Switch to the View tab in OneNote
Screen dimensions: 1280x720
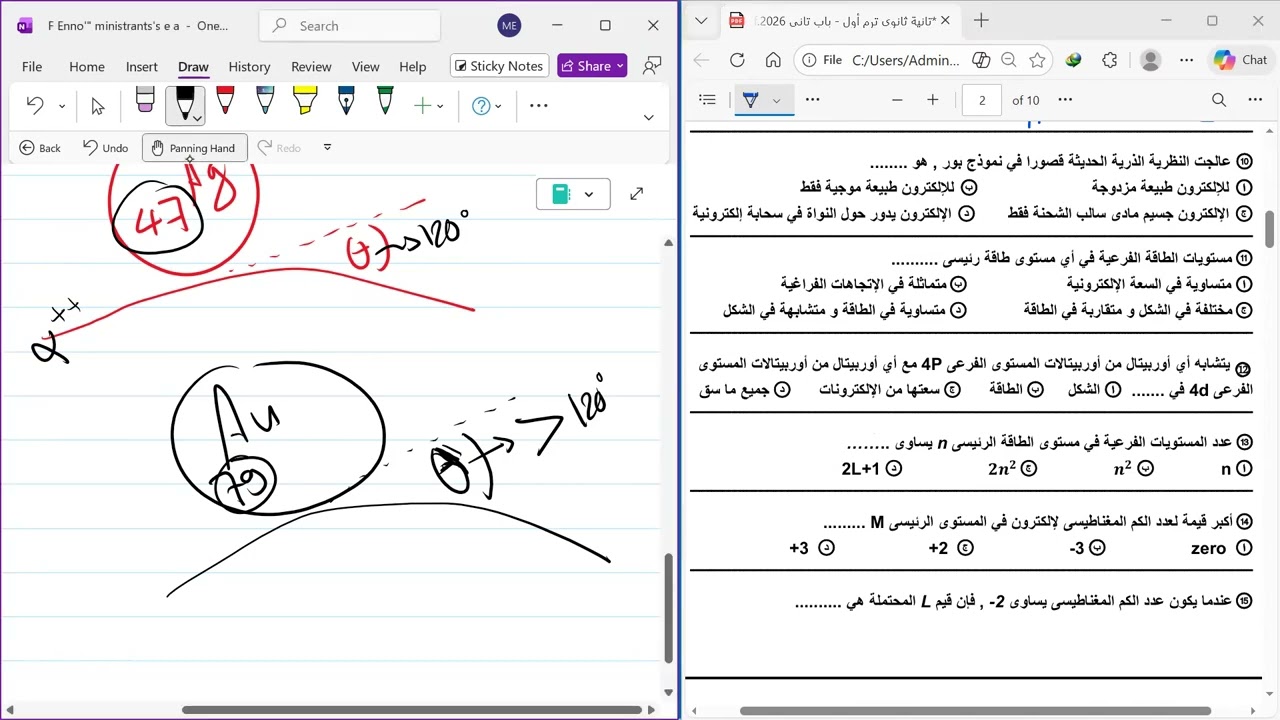(366, 66)
